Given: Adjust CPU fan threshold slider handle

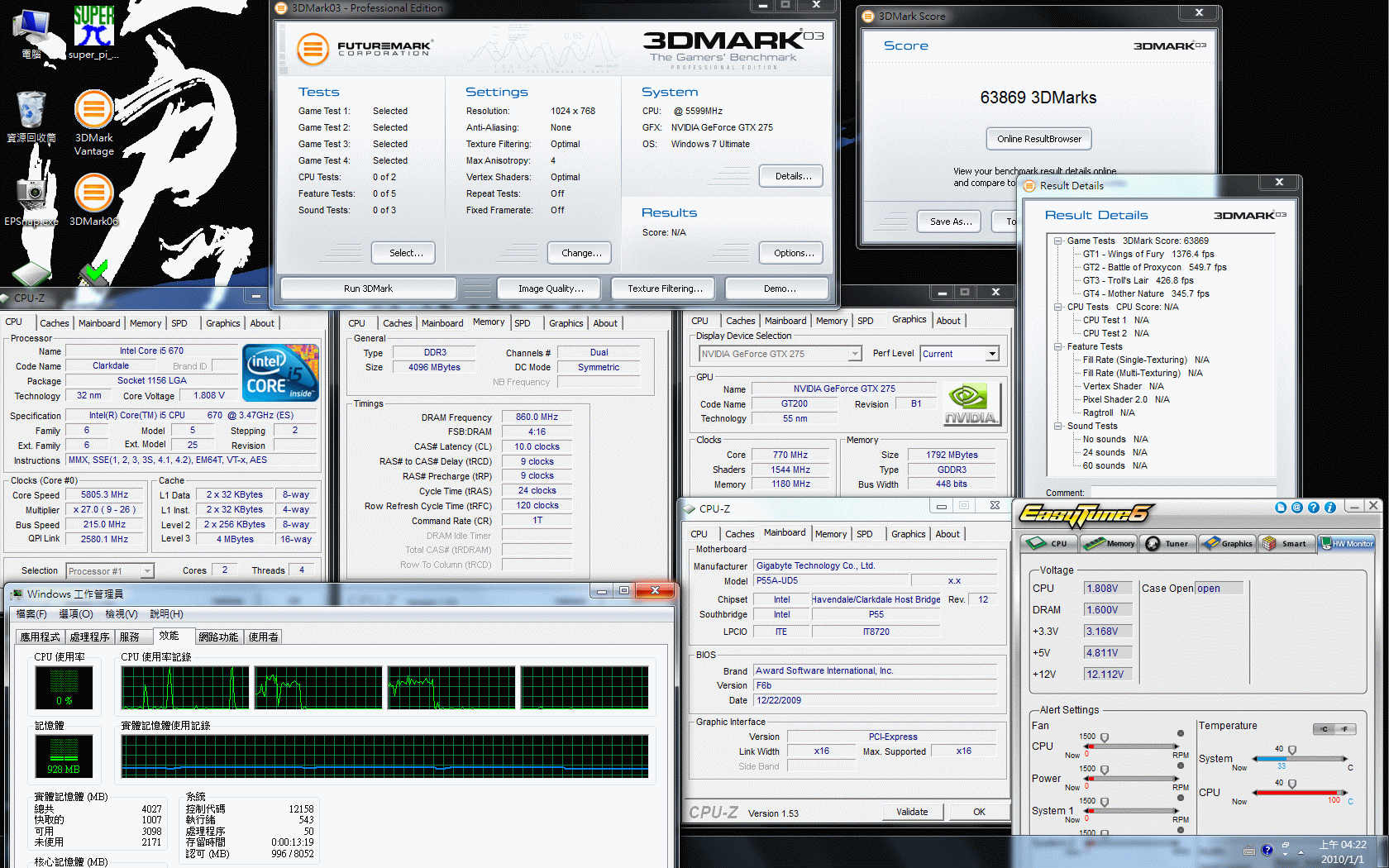Looking at the screenshot, I should tap(1104, 738).
